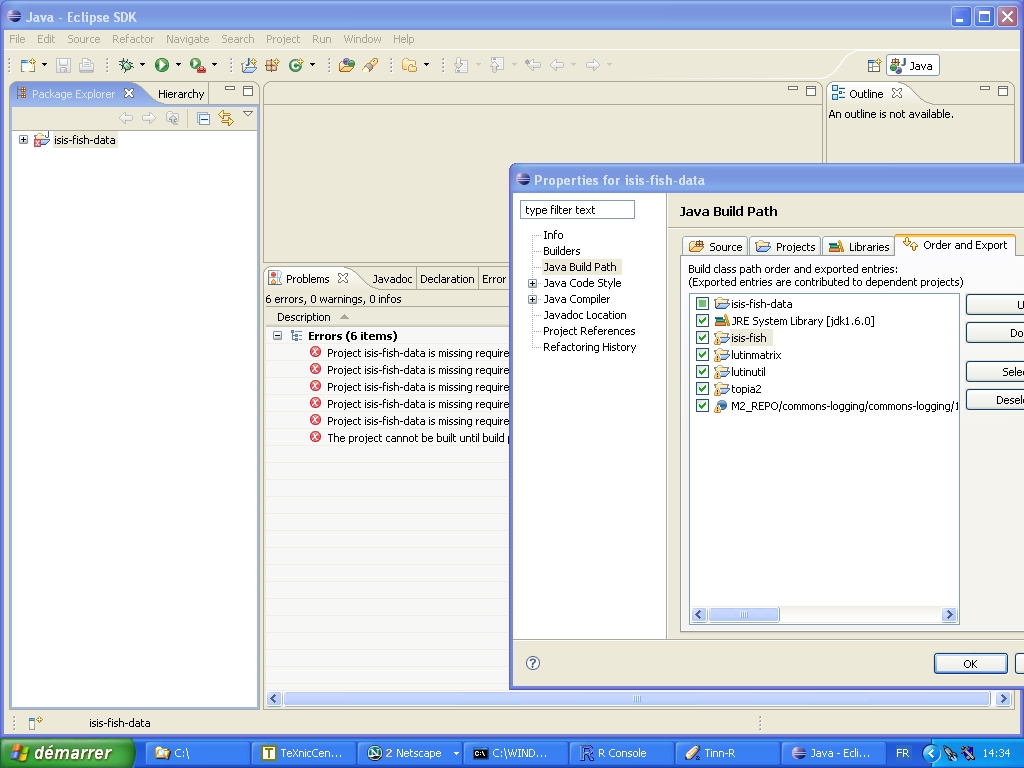Switch to the Hierarchy tab
The width and height of the screenshot is (1024, 768).
181,94
